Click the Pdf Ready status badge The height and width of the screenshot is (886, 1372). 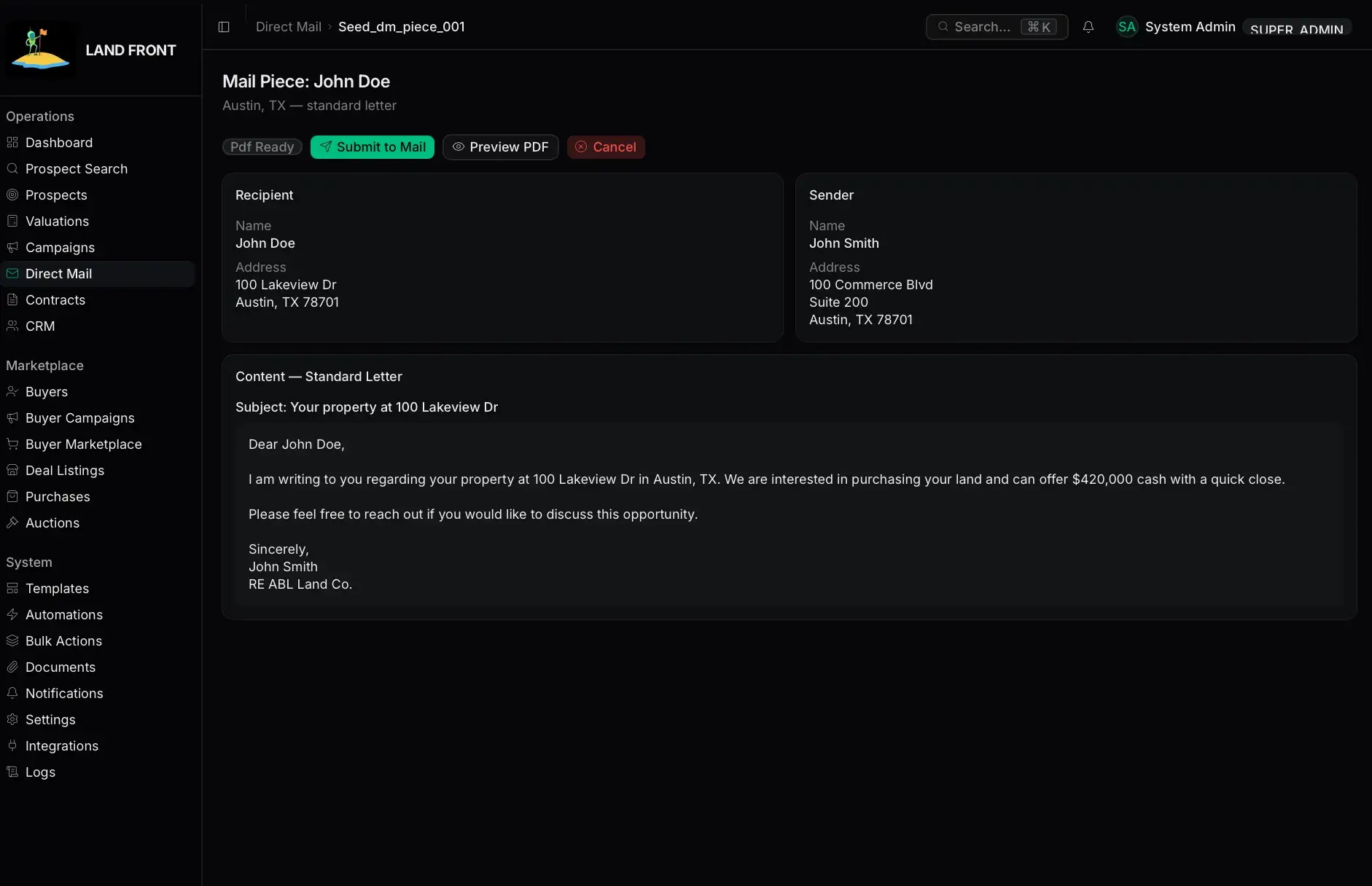point(262,146)
